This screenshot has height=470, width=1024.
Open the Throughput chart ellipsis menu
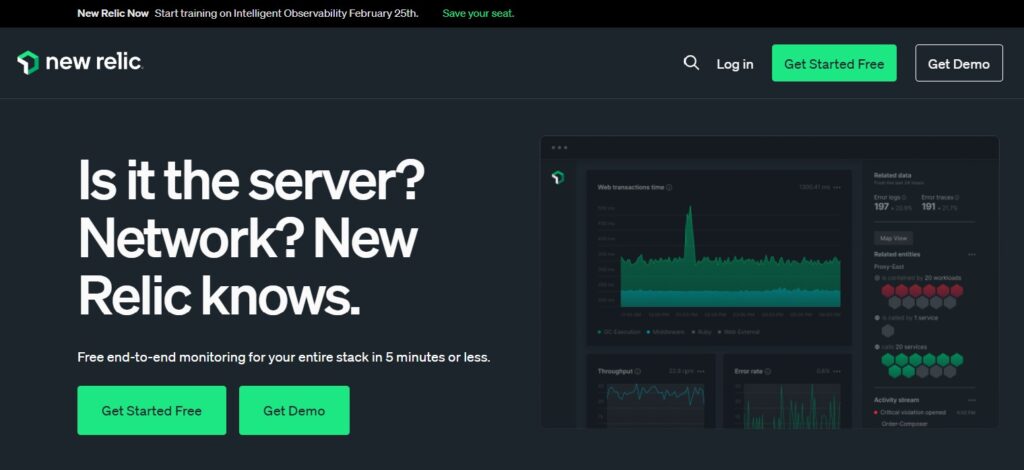click(x=701, y=371)
